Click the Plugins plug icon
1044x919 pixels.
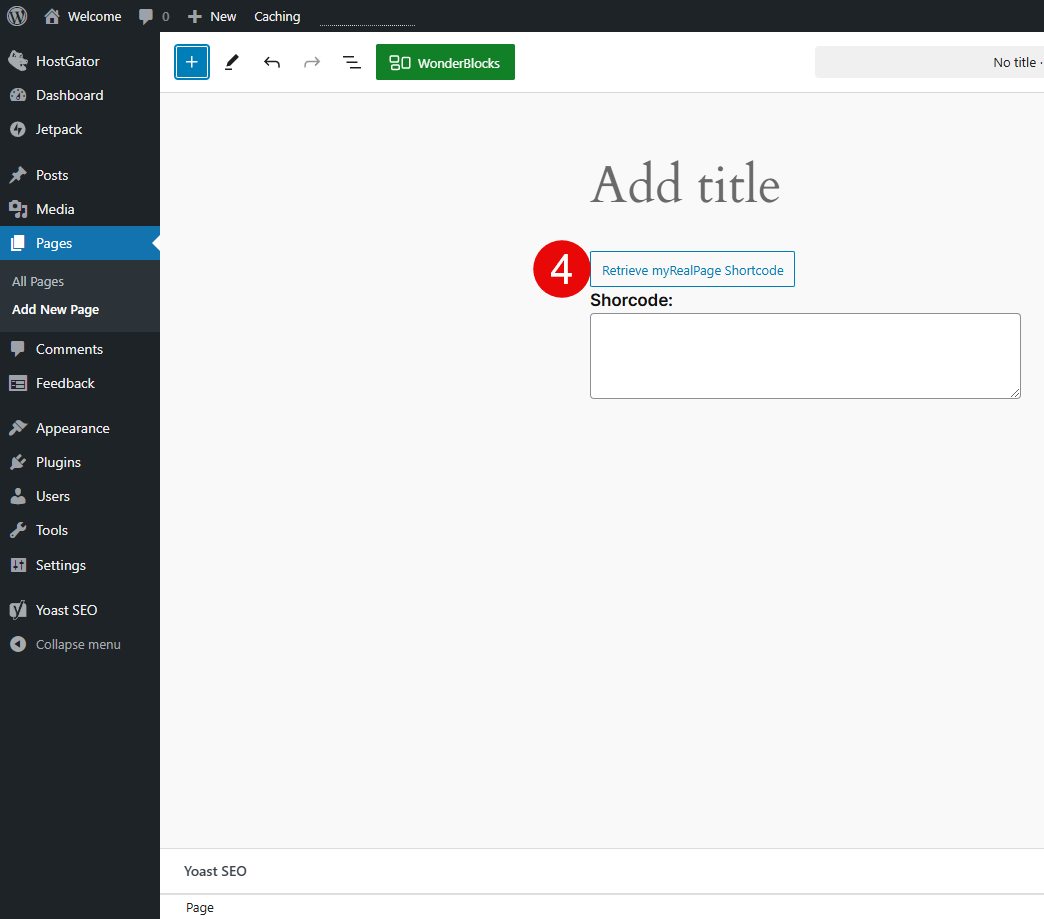pyautogui.click(x=18, y=462)
